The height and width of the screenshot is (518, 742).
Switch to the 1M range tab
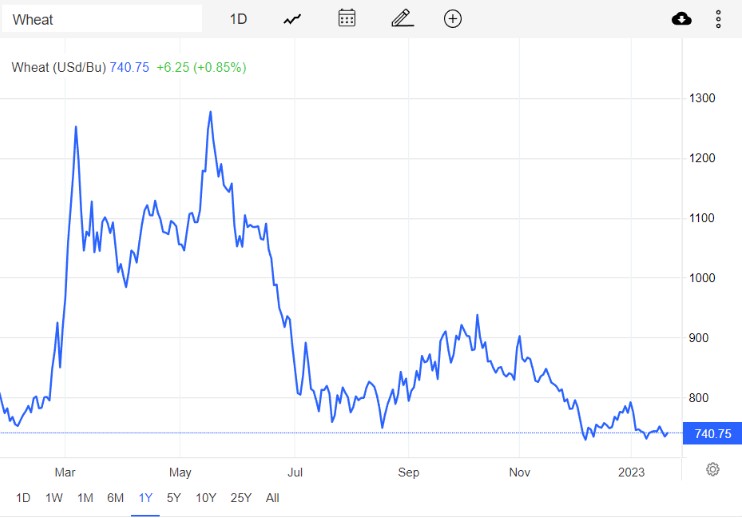point(85,498)
